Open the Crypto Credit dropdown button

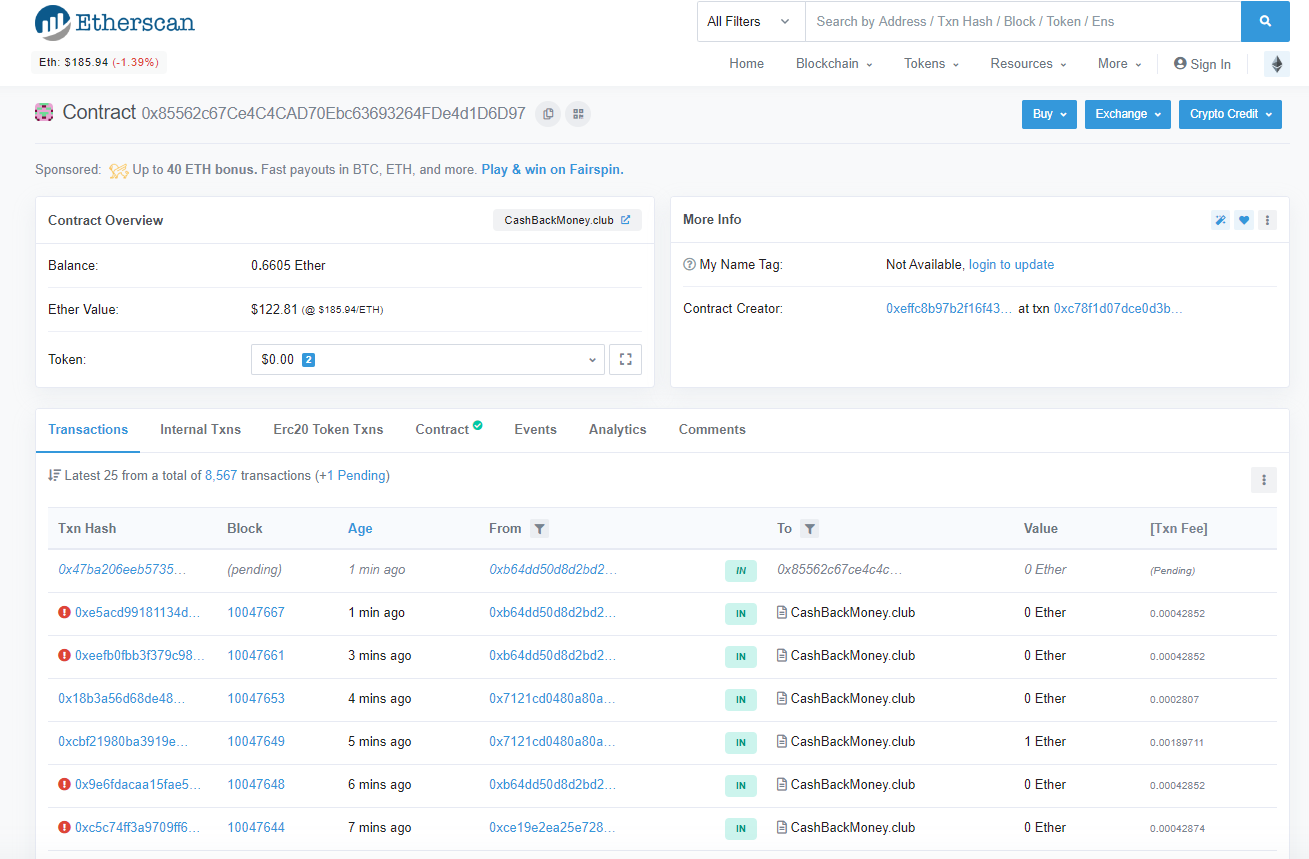[1230, 114]
